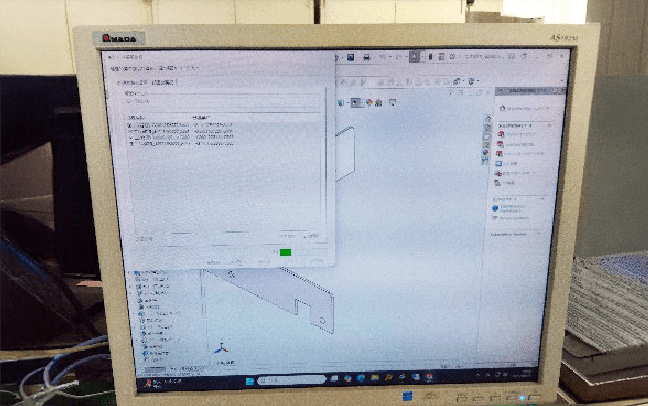Click the green highlighted button in dialog
Viewport: 648px width, 406px height.
click(287, 254)
